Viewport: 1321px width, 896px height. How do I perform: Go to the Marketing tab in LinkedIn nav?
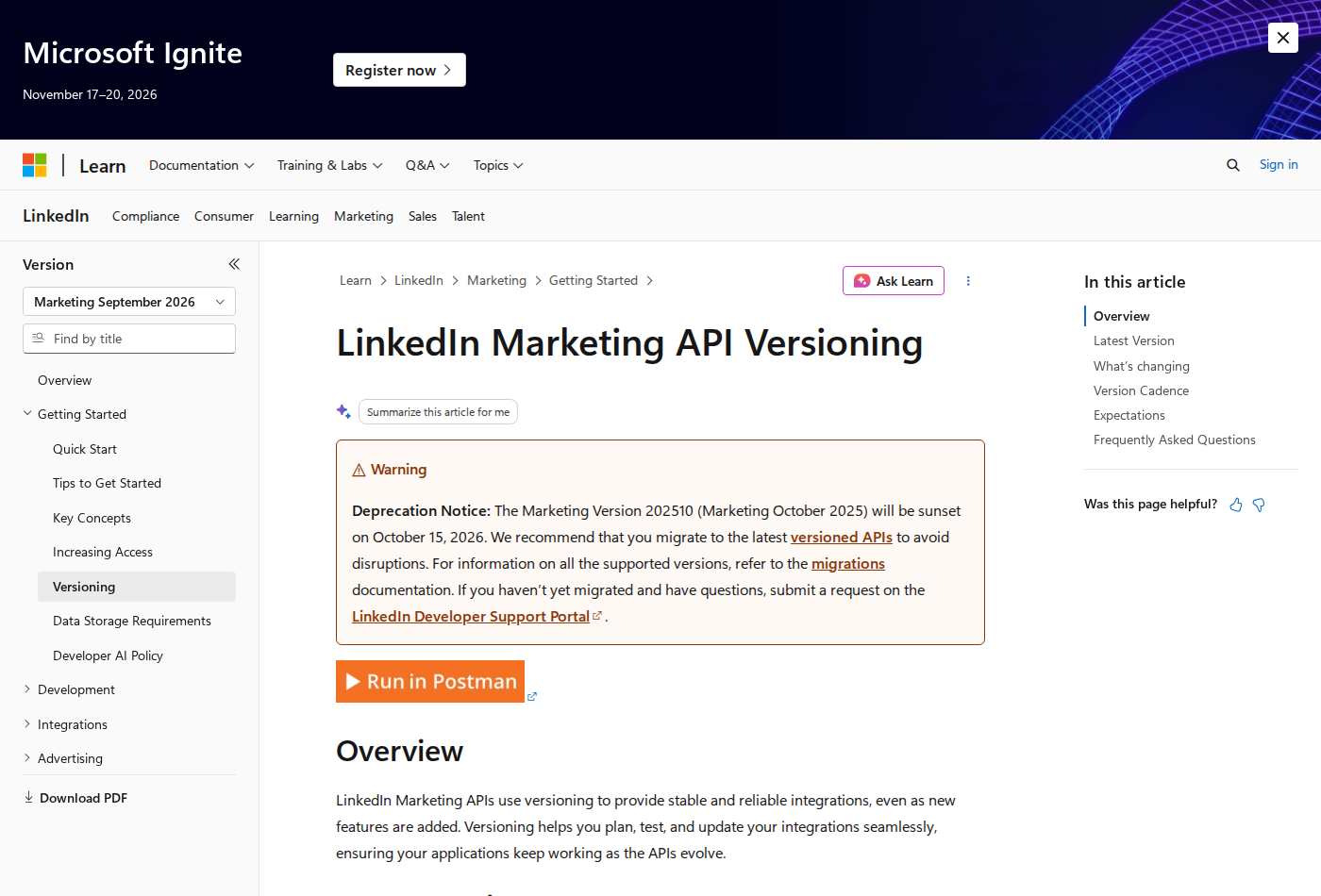pos(363,216)
